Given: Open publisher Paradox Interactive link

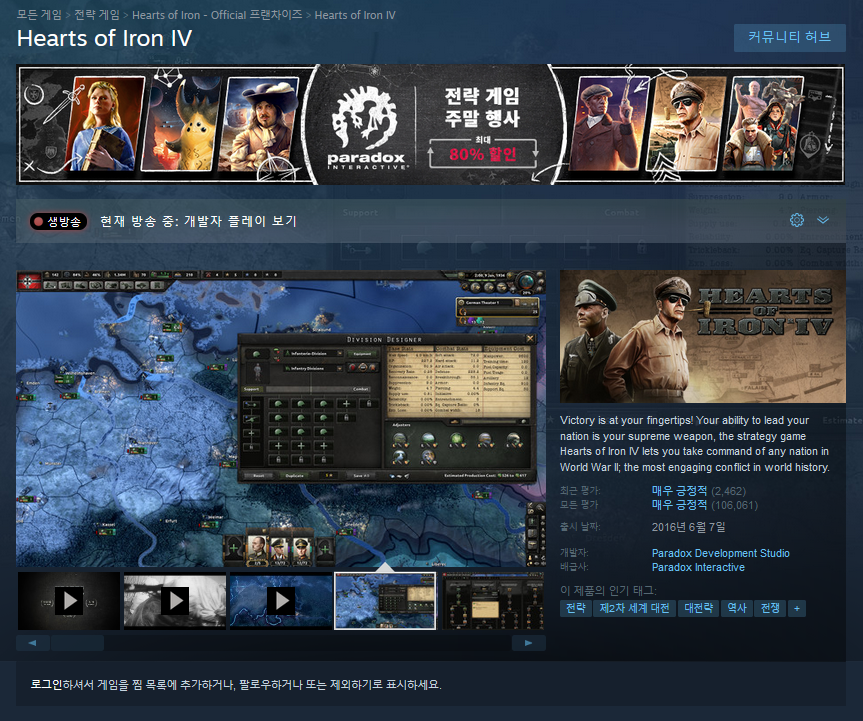Looking at the screenshot, I should tap(698, 567).
